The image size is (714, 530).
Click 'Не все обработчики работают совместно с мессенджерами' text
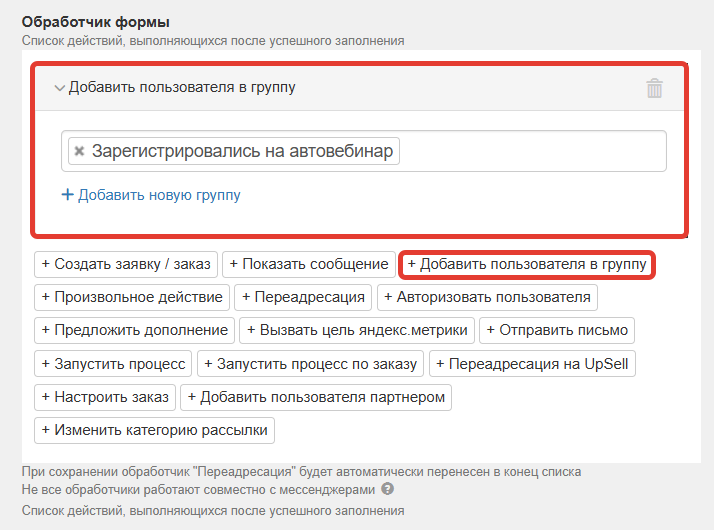(x=198, y=489)
